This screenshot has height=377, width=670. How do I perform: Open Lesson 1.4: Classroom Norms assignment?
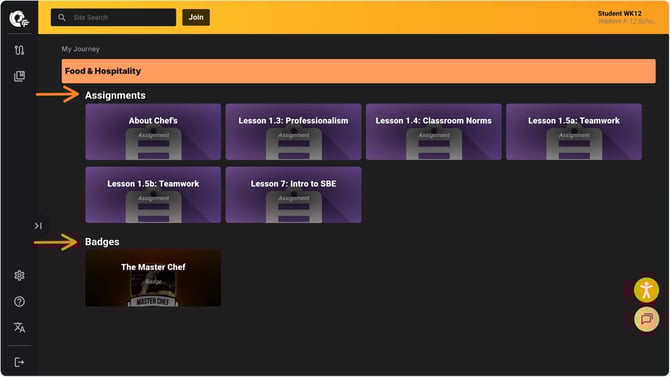pyautogui.click(x=433, y=132)
